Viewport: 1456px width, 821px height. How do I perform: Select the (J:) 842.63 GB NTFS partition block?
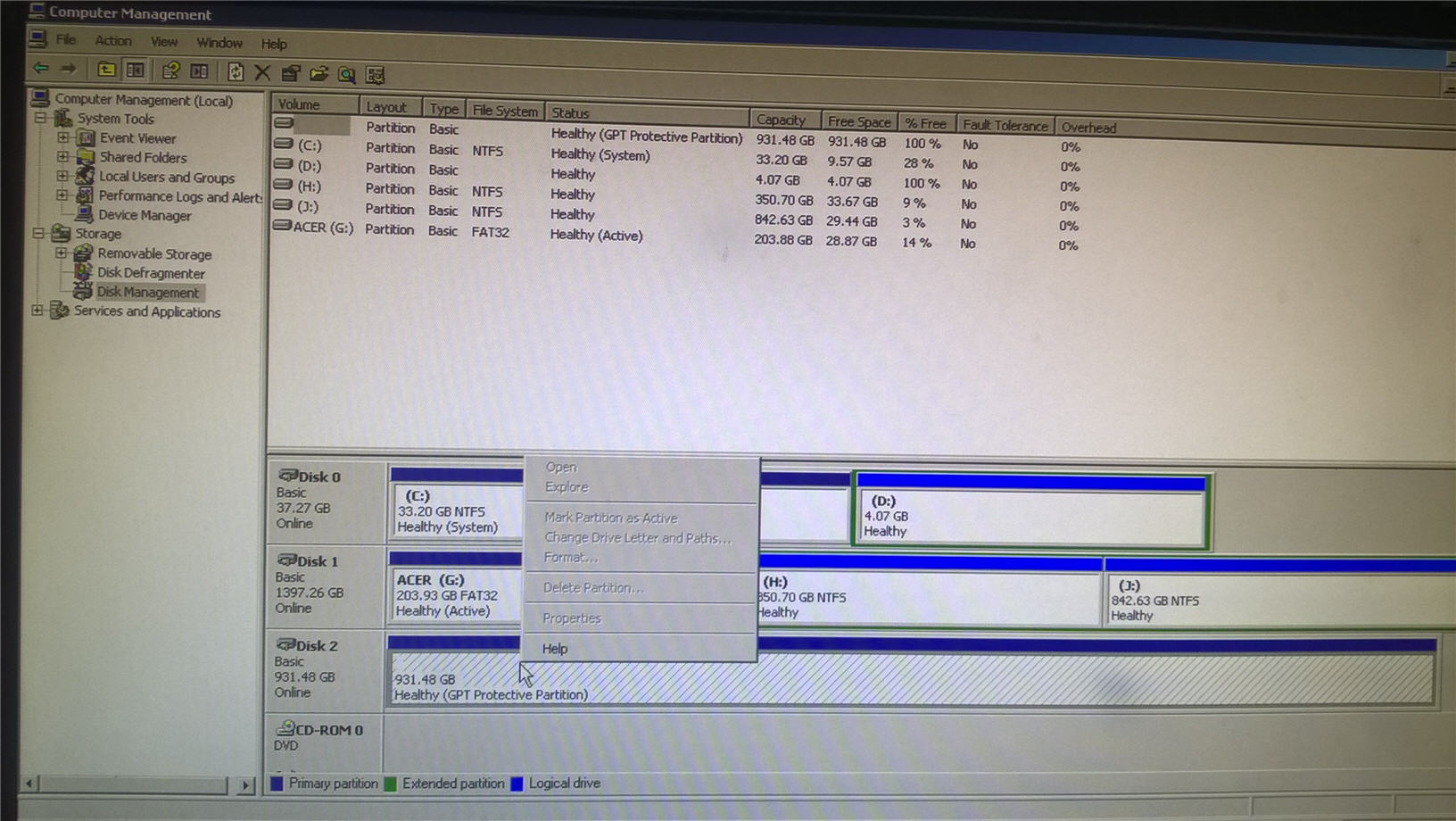coord(1280,593)
